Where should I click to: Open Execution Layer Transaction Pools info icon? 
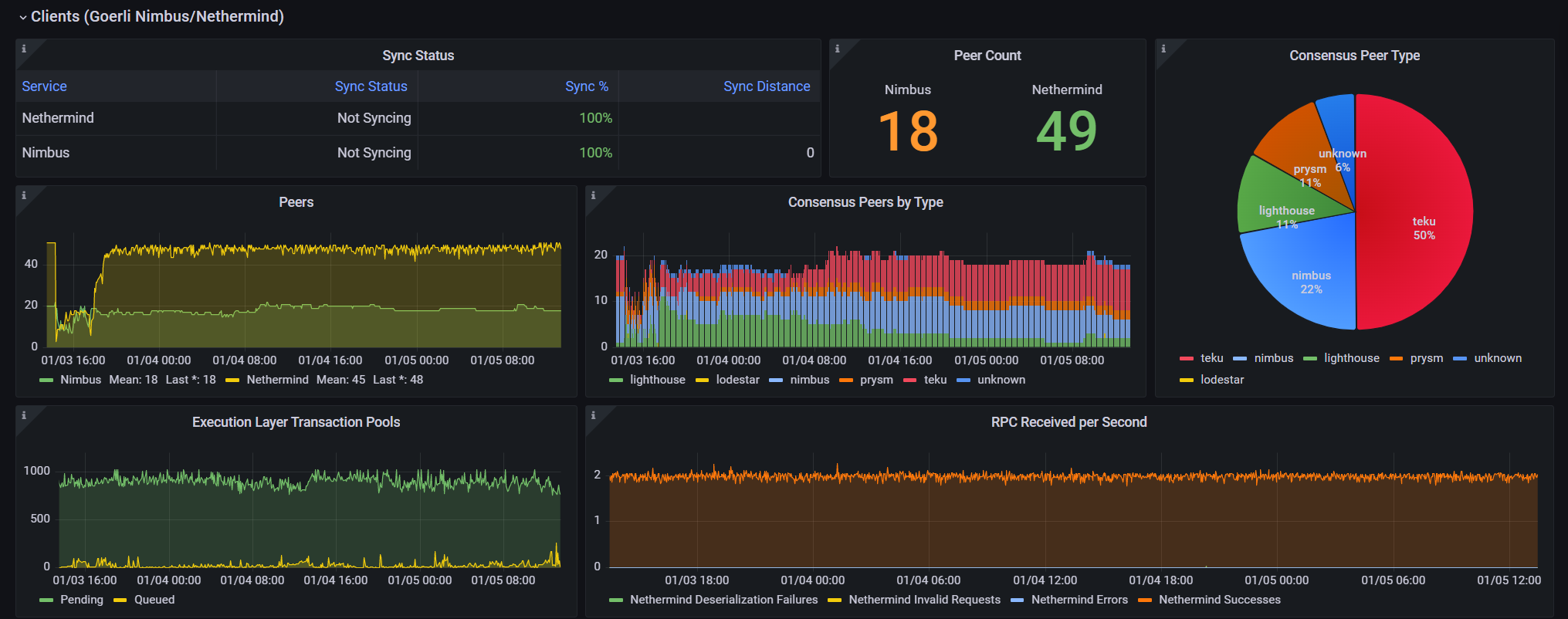point(24,415)
